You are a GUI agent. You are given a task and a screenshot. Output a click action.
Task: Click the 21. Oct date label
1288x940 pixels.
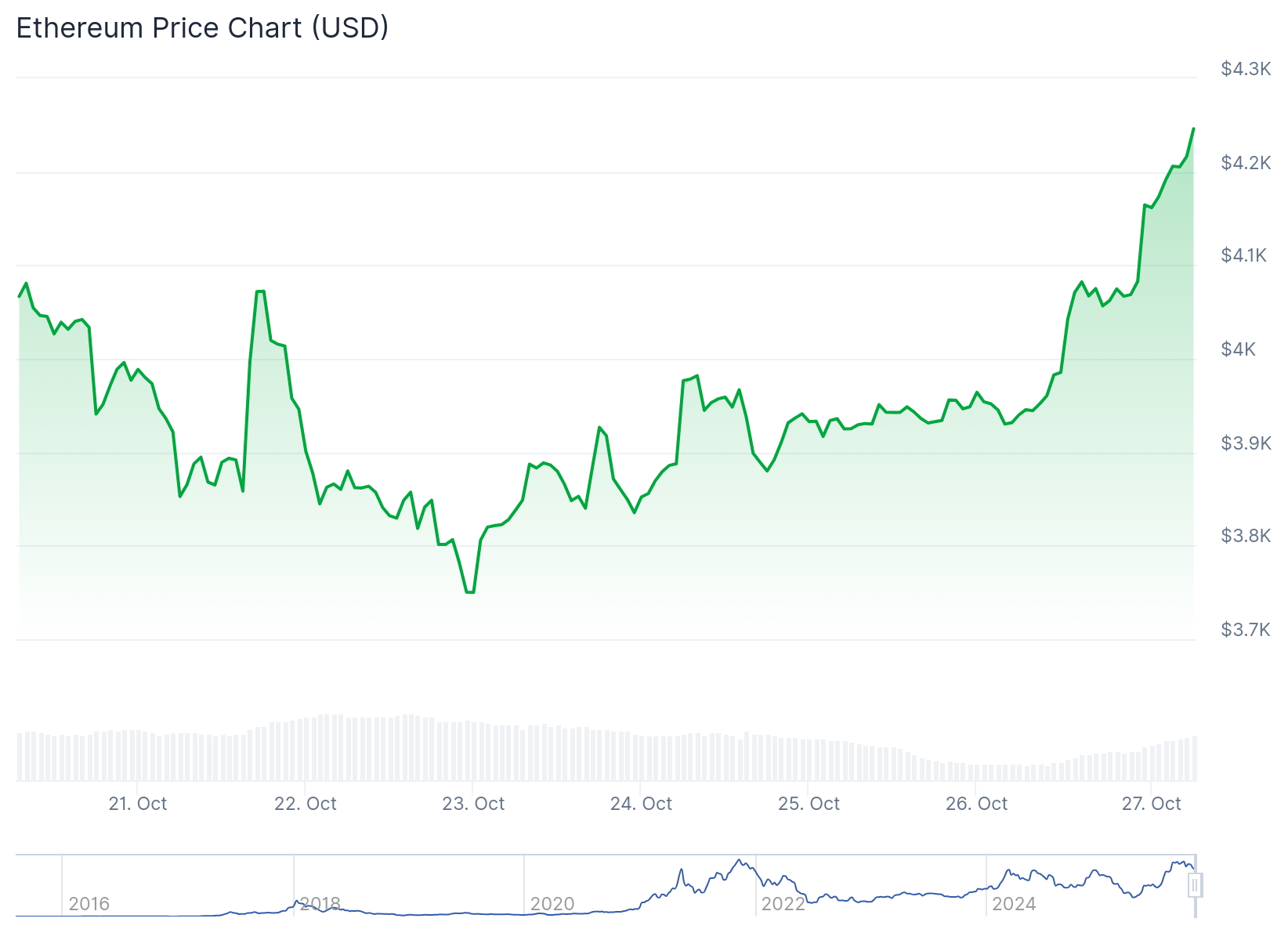137,804
